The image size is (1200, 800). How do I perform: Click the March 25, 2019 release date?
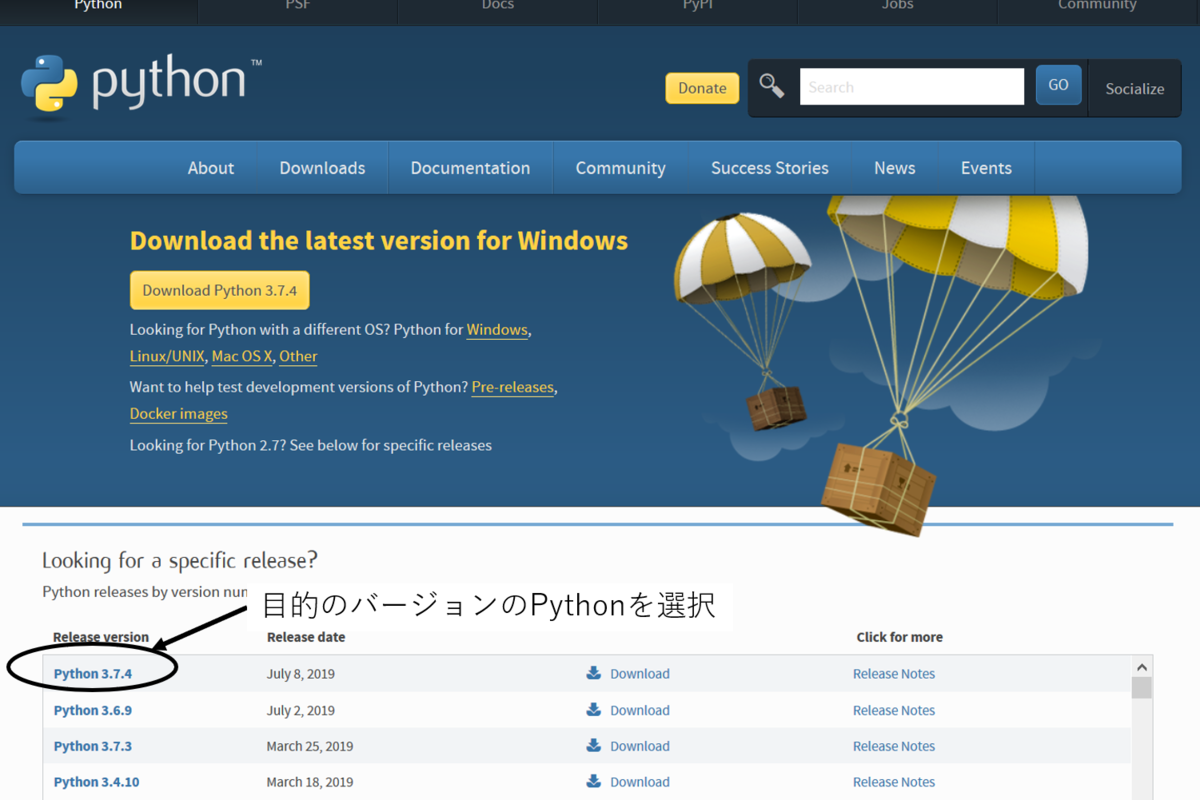point(310,746)
